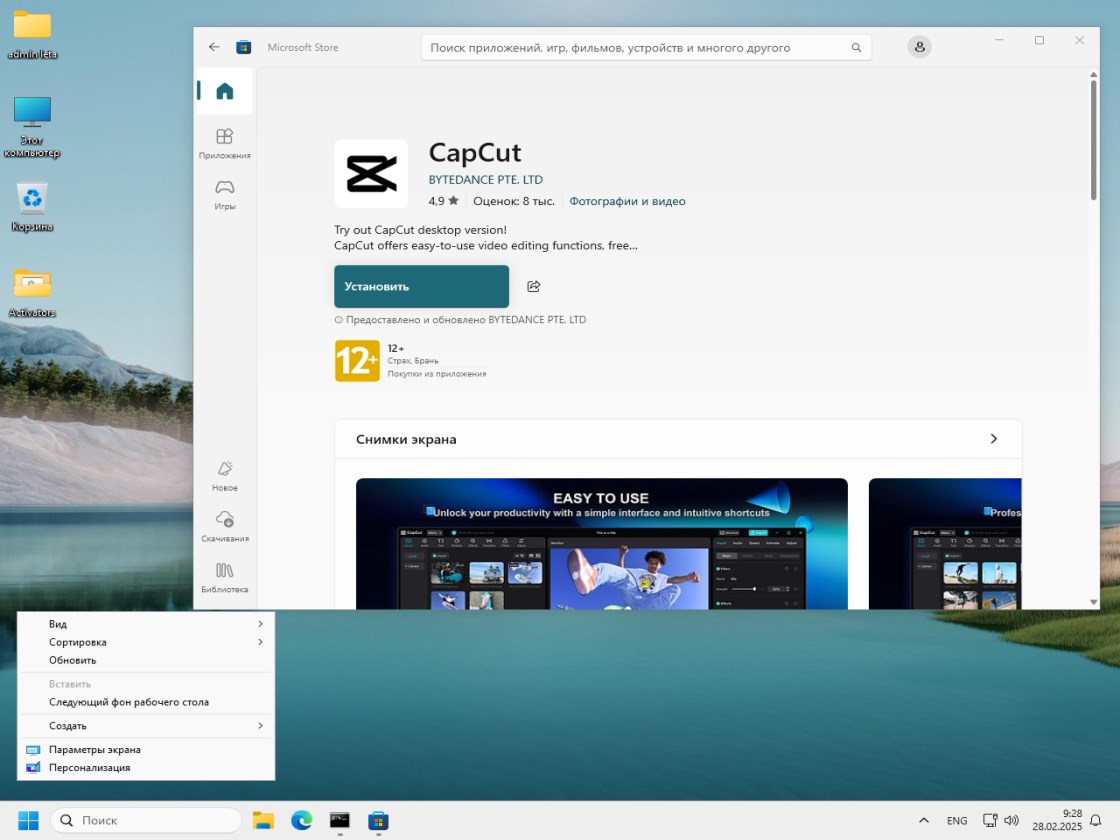Click the search magnifier icon in Store
Screen dimensions: 1120x840
point(856,48)
